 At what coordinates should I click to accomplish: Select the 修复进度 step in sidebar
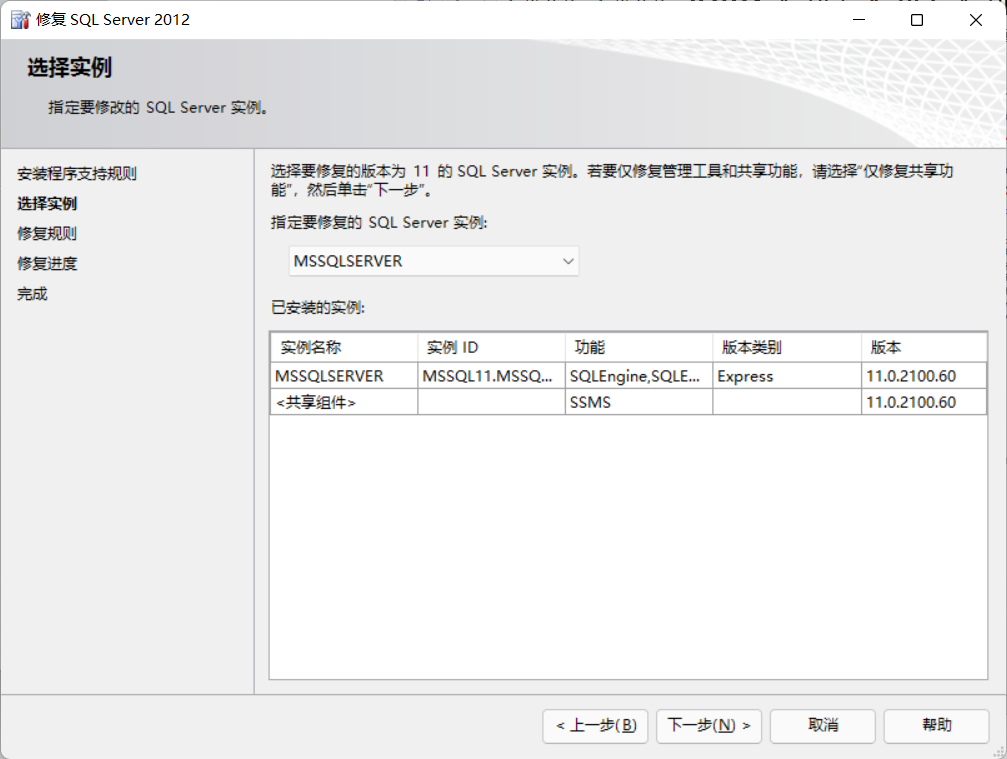coord(47,264)
